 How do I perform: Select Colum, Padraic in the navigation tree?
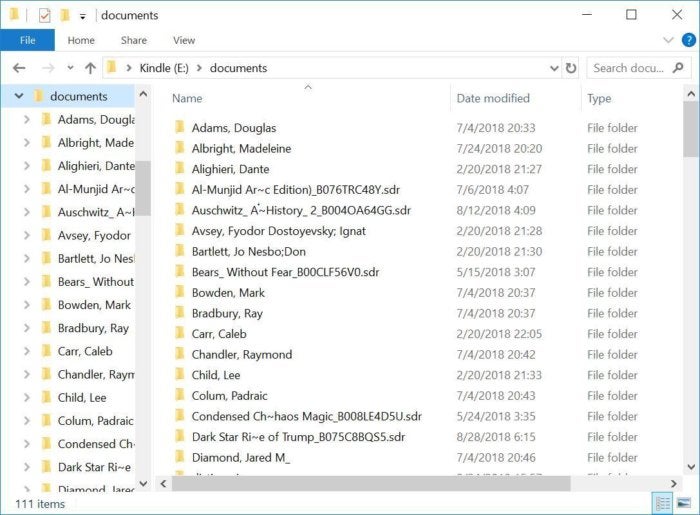[96, 421]
